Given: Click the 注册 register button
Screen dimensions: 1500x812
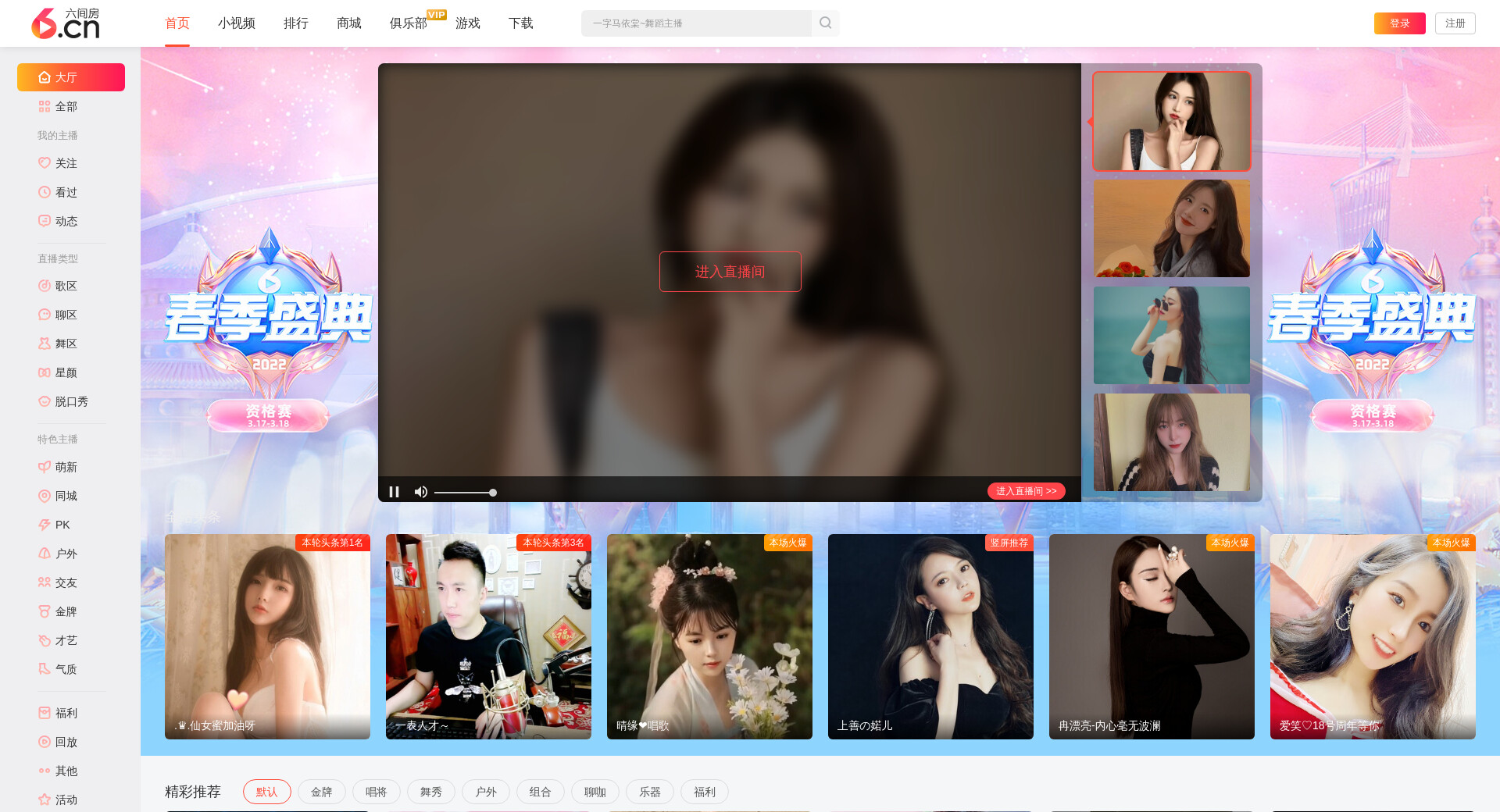Looking at the screenshot, I should pos(1455,23).
